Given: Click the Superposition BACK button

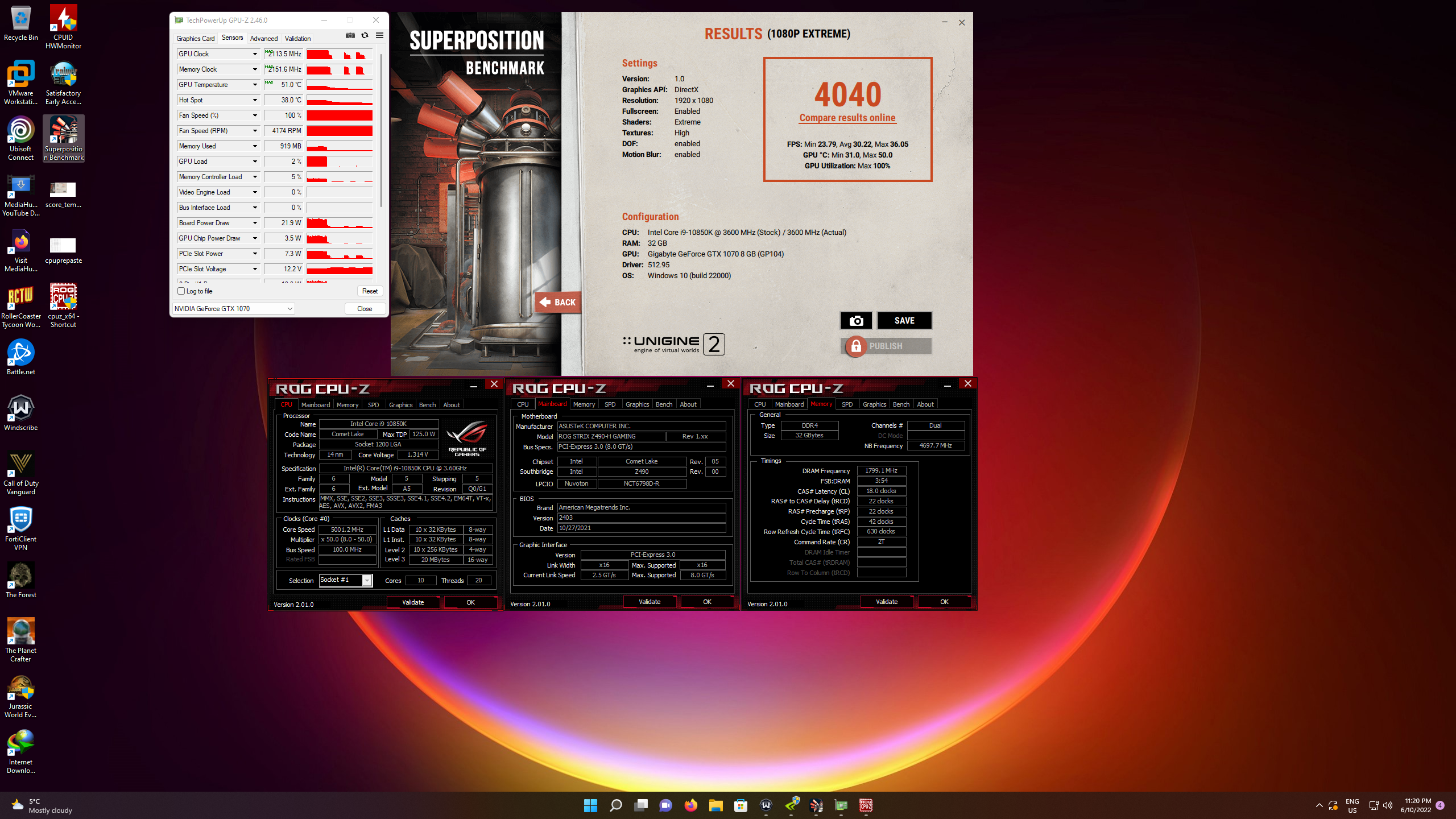Looking at the screenshot, I should (558, 302).
